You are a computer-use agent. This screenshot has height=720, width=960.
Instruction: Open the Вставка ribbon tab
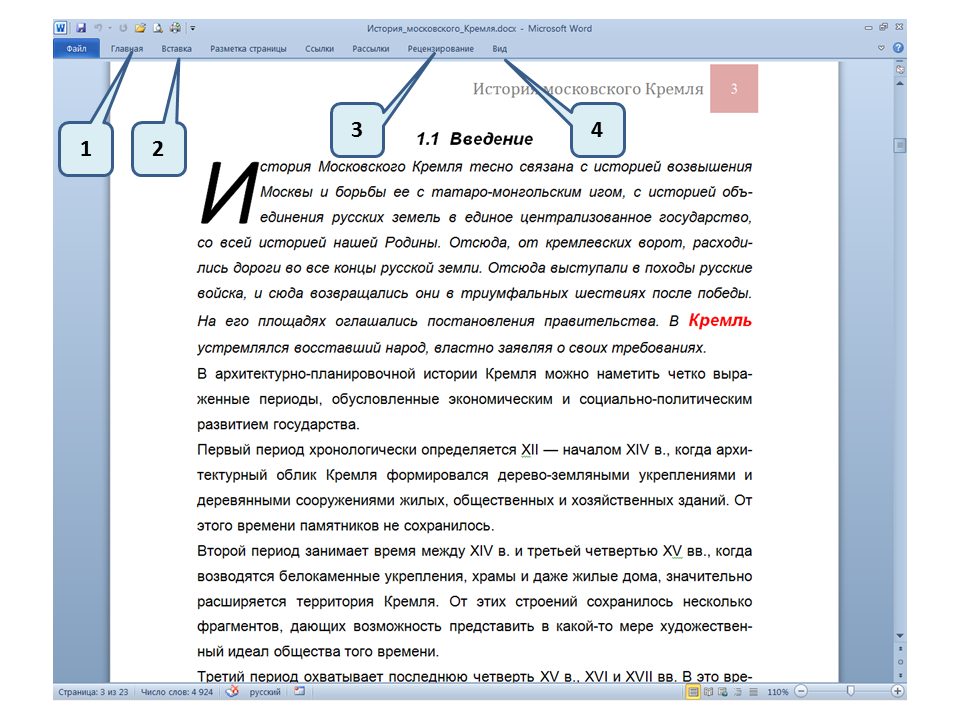[x=177, y=48]
